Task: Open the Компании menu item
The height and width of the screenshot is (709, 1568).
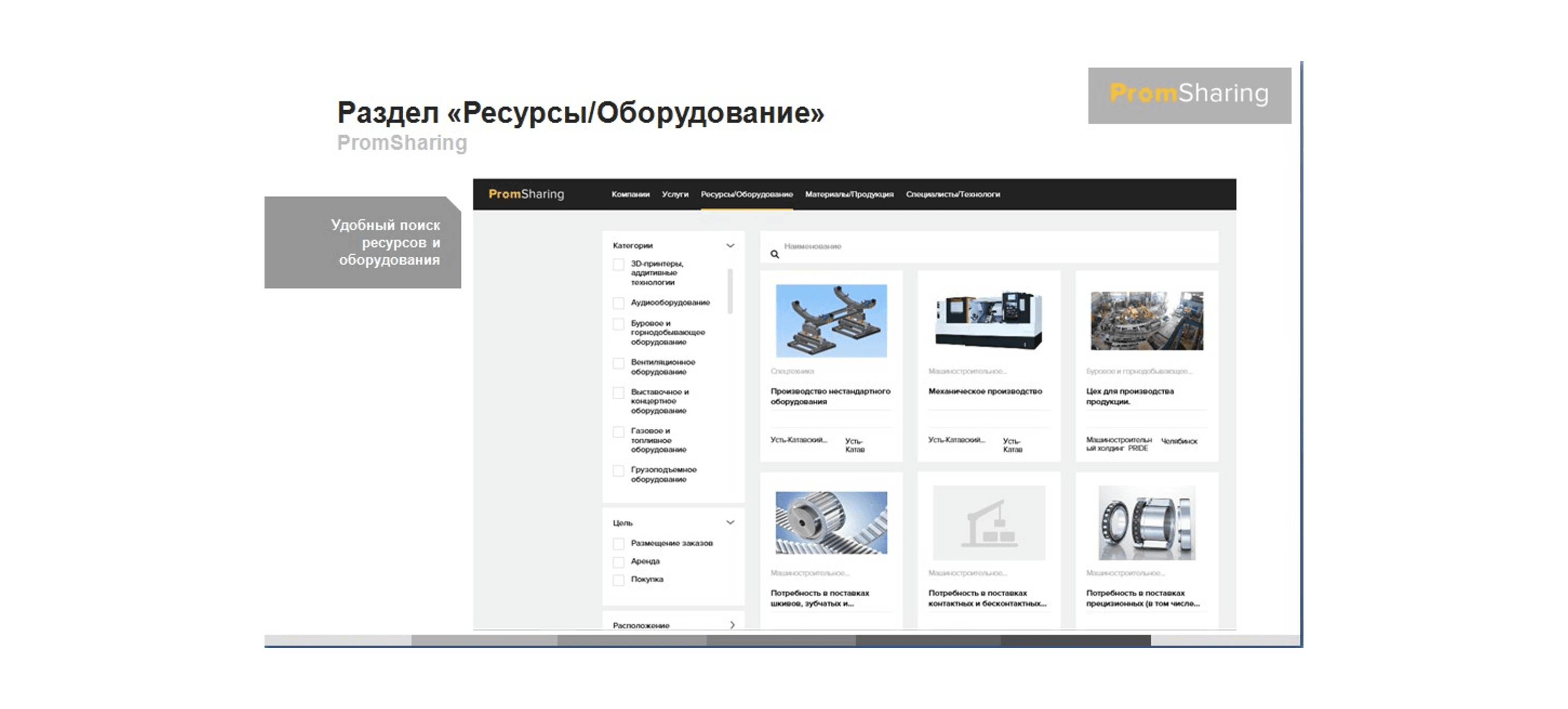Action: pyautogui.click(x=630, y=194)
